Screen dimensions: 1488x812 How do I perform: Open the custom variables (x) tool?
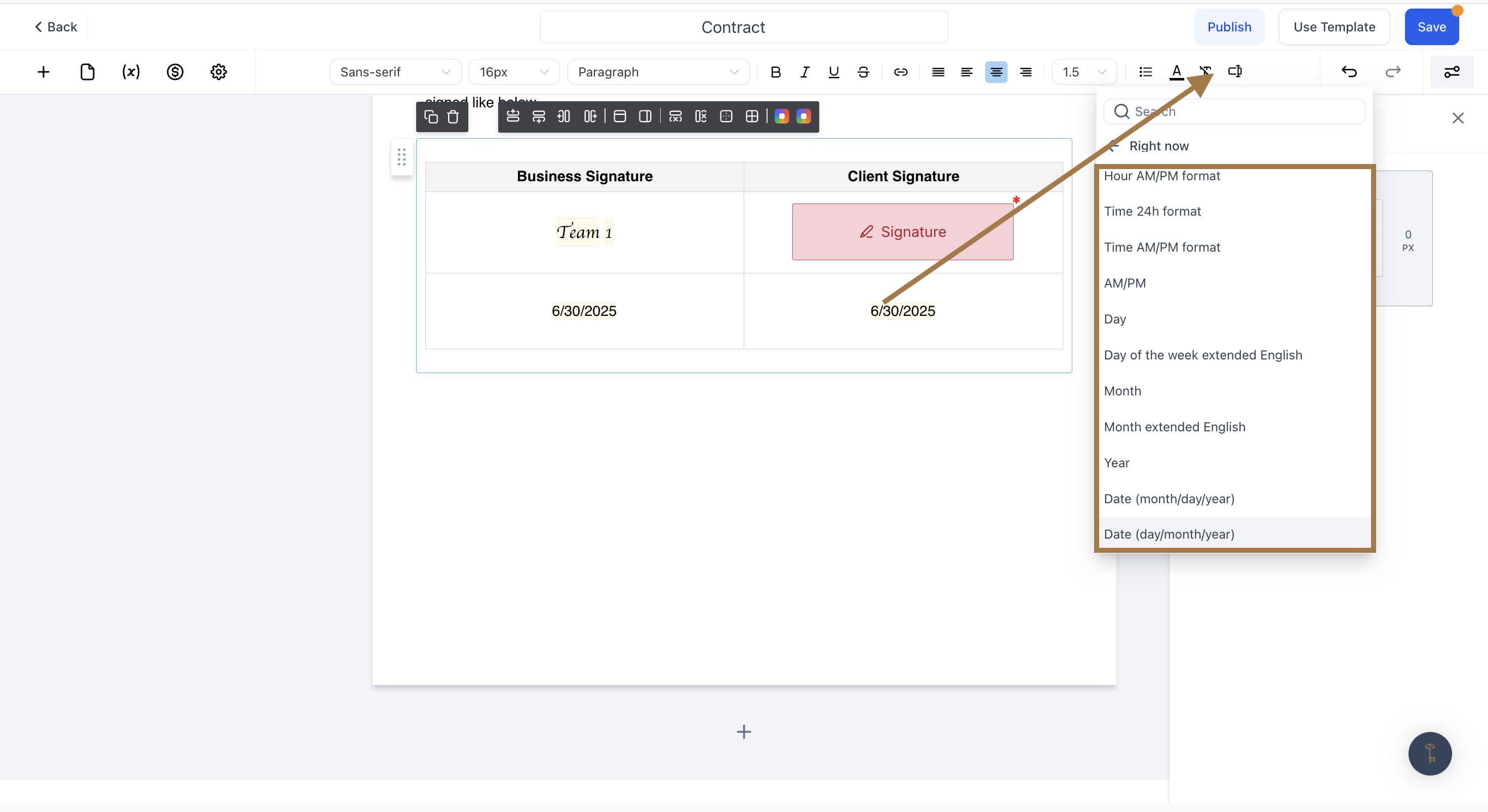[x=131, y=71]
